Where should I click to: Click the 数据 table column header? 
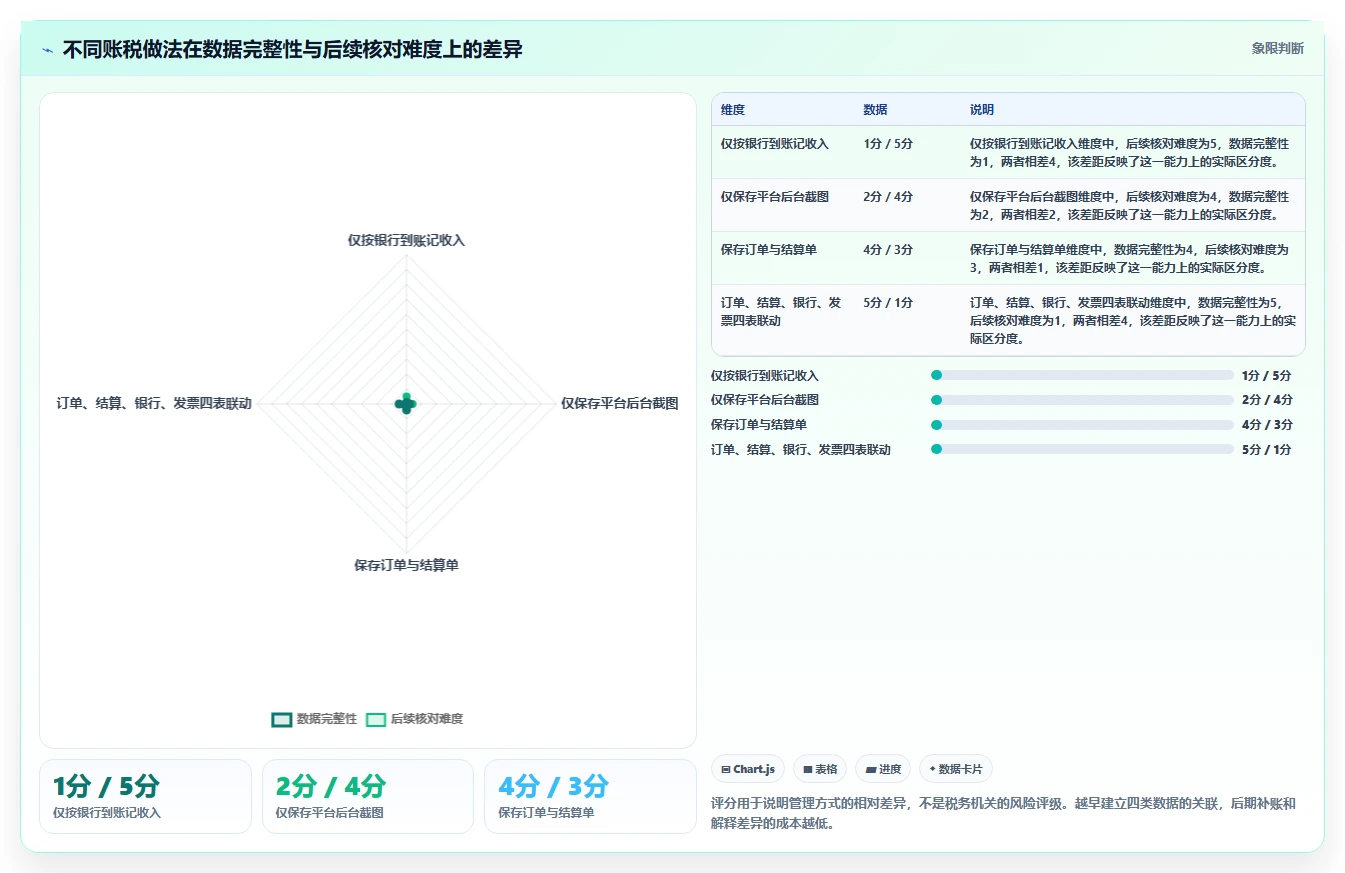[876, 110]
